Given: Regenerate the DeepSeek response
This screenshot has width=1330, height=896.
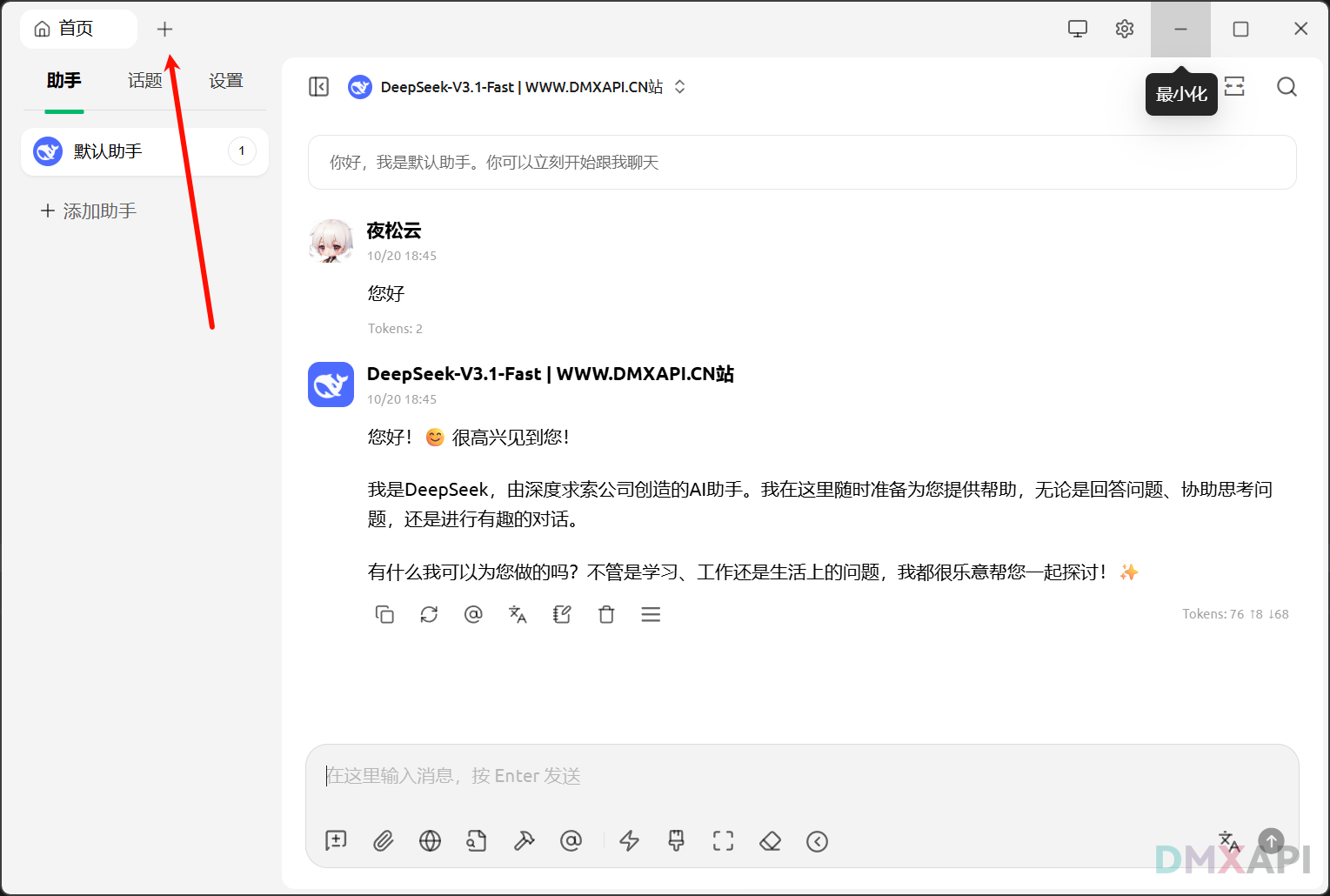Looking at the screenshot, I should point(429,615).
